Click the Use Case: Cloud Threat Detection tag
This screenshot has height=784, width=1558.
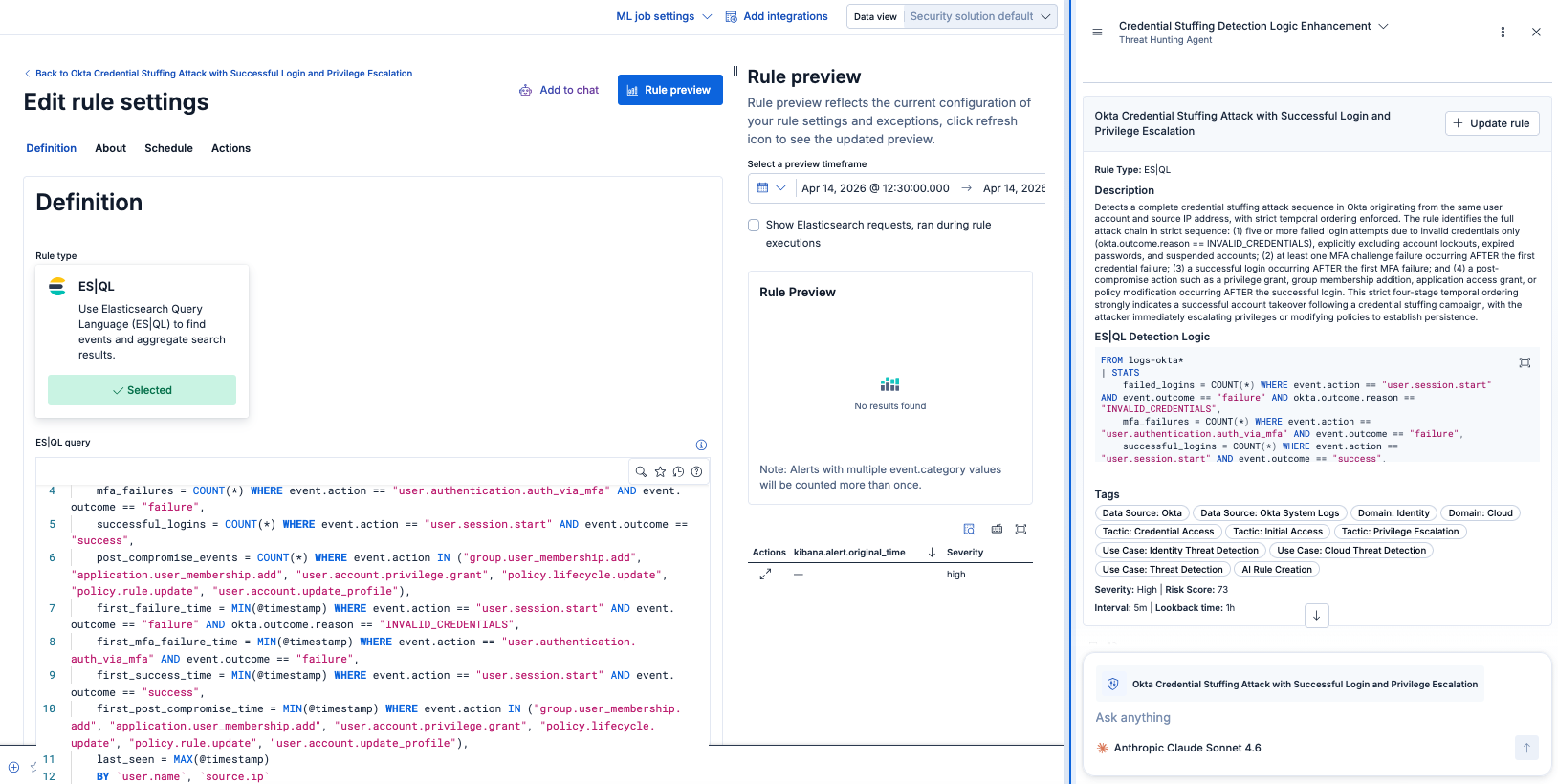pyautogui.click(x=1351, y=551)
